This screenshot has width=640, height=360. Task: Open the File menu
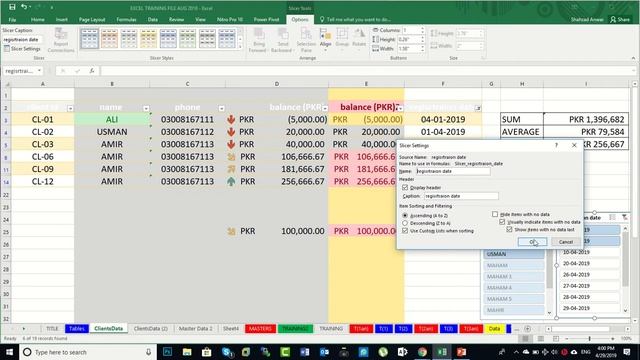point(12,19)
